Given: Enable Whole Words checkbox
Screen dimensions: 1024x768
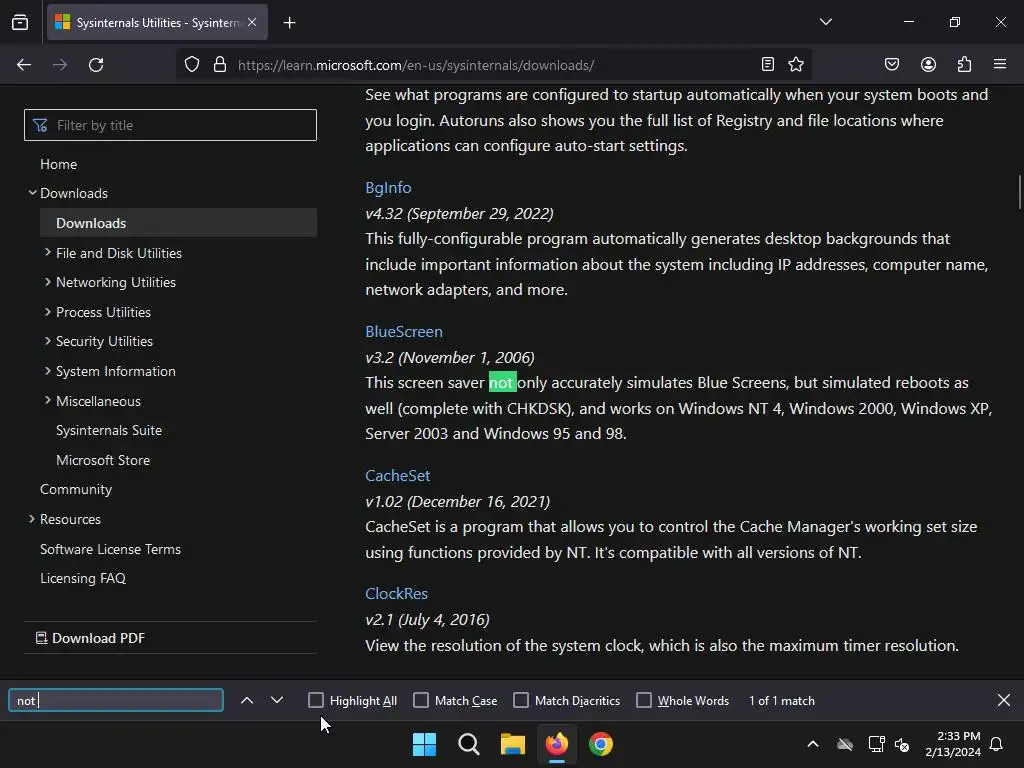Looking at the screenshot, I should 644,700.
